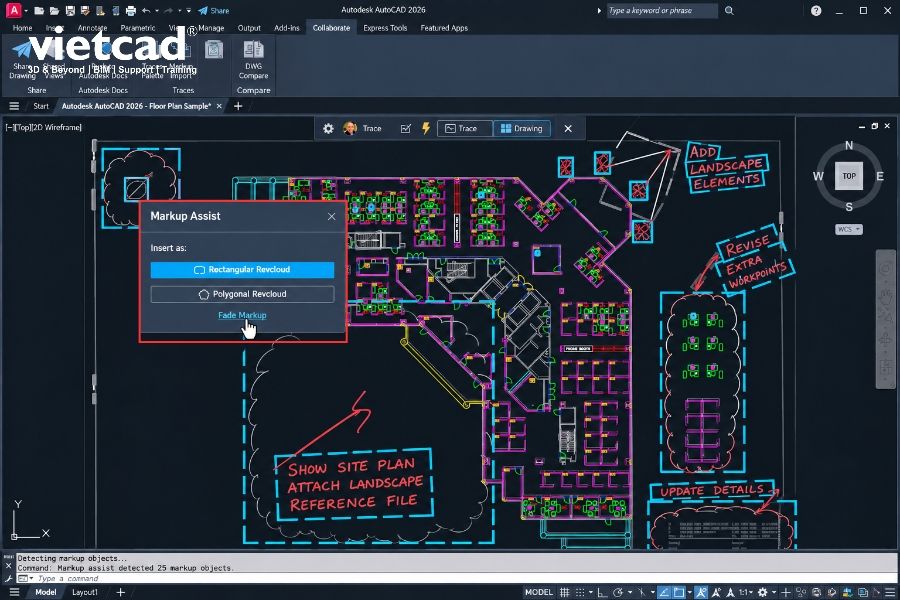Click the status bar Customization menu icon
Image resolution: width=900 pixels, height=600 pixels.
(x=890, y=592)
